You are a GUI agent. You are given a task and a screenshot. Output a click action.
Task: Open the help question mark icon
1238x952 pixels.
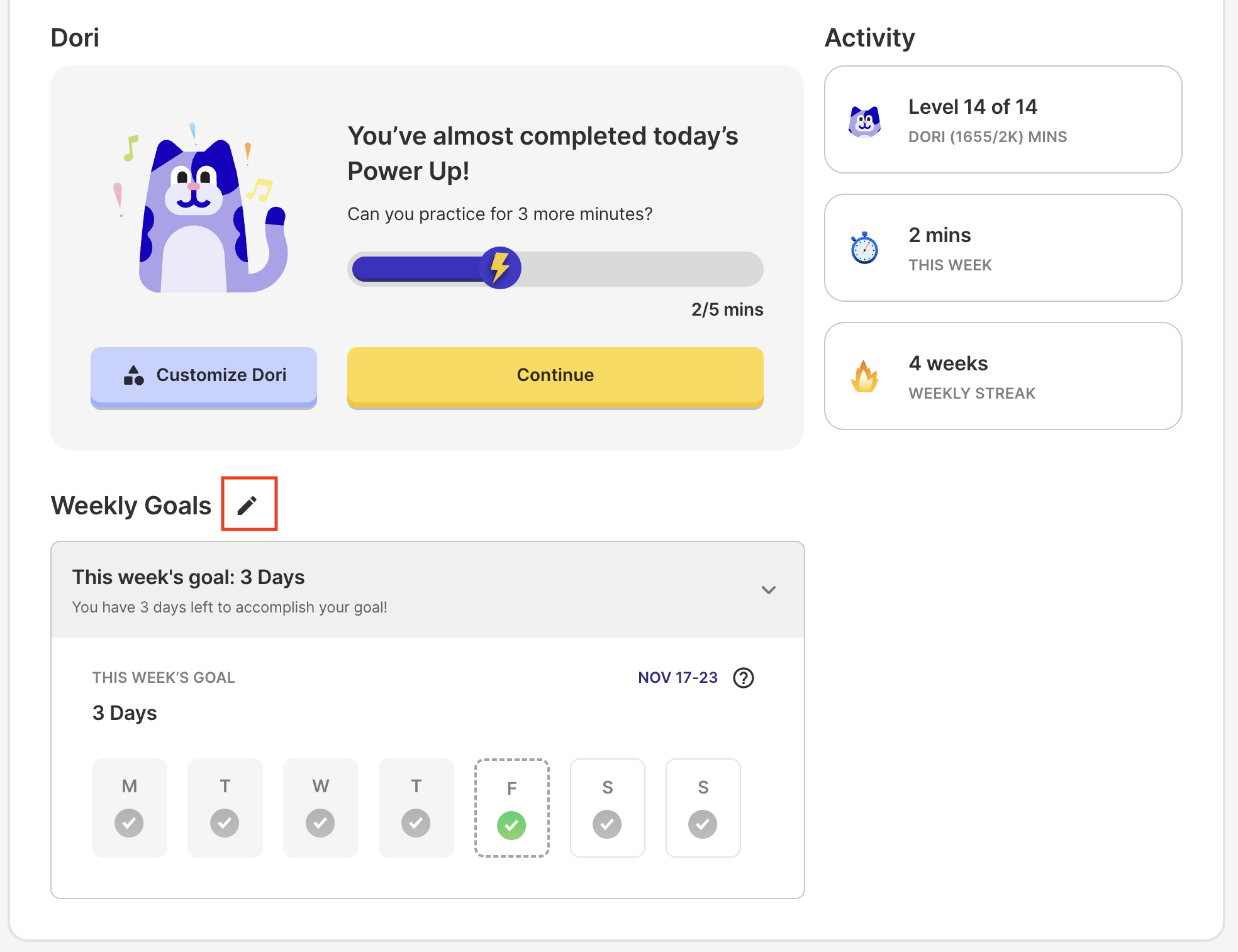pyautogui.click(x=743, y=677)
